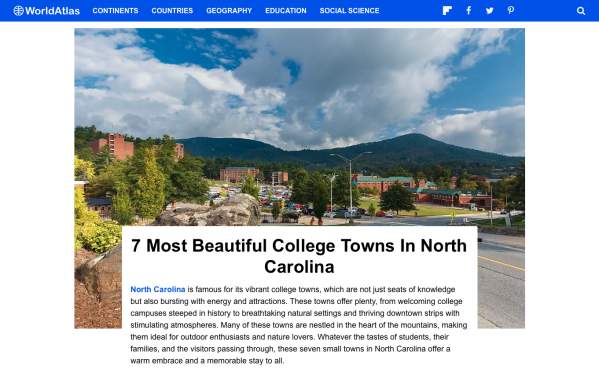Open the Countries menu
The width and height of the screenshot is (599, 377).
172,11
